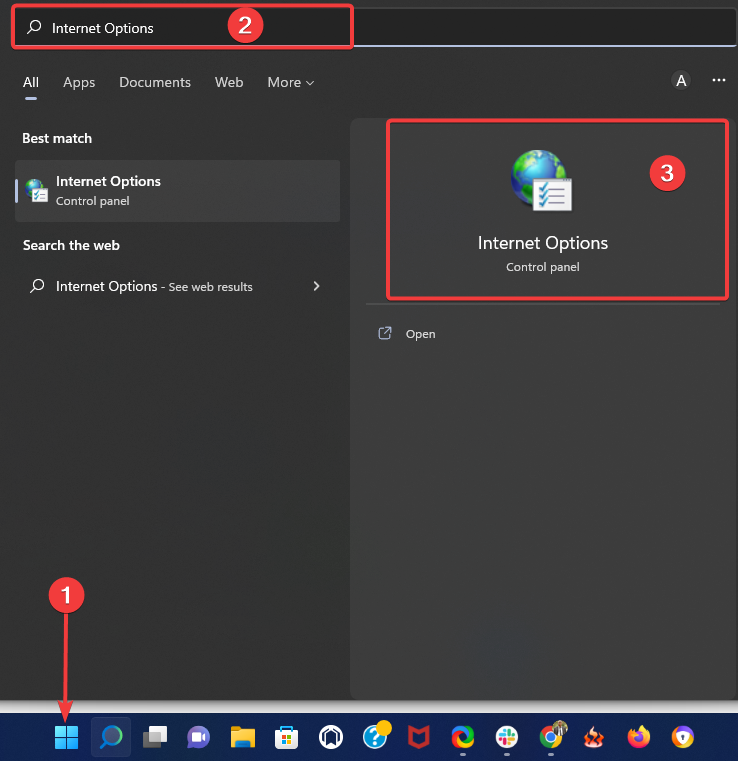Select the Web filter tab
This screenshot has height=761, width=738.
click(229, 82)
